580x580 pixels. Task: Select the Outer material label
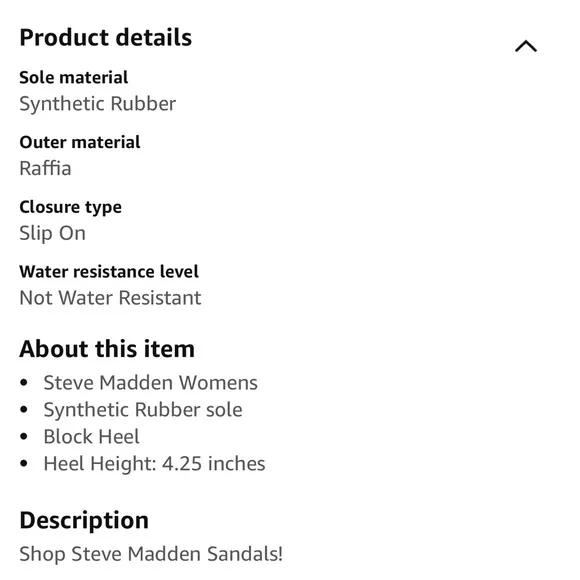point(80,142)
